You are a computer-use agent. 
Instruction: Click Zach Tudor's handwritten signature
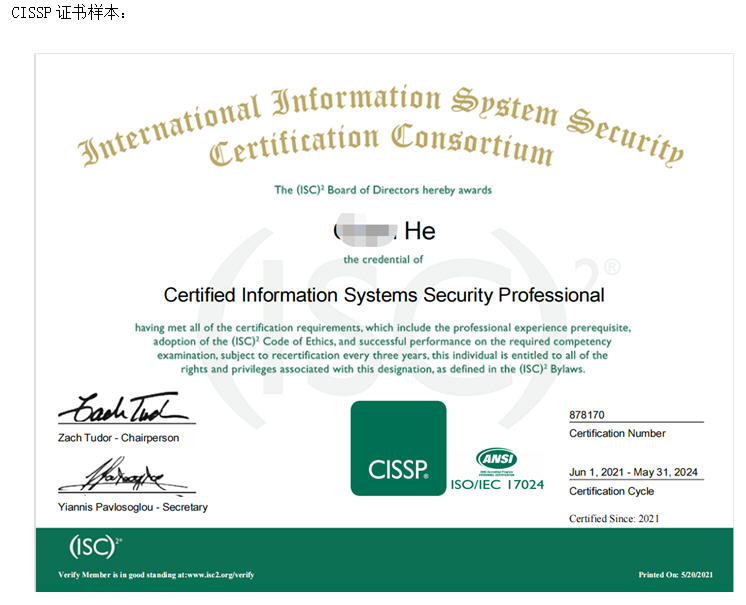[123, 409]
